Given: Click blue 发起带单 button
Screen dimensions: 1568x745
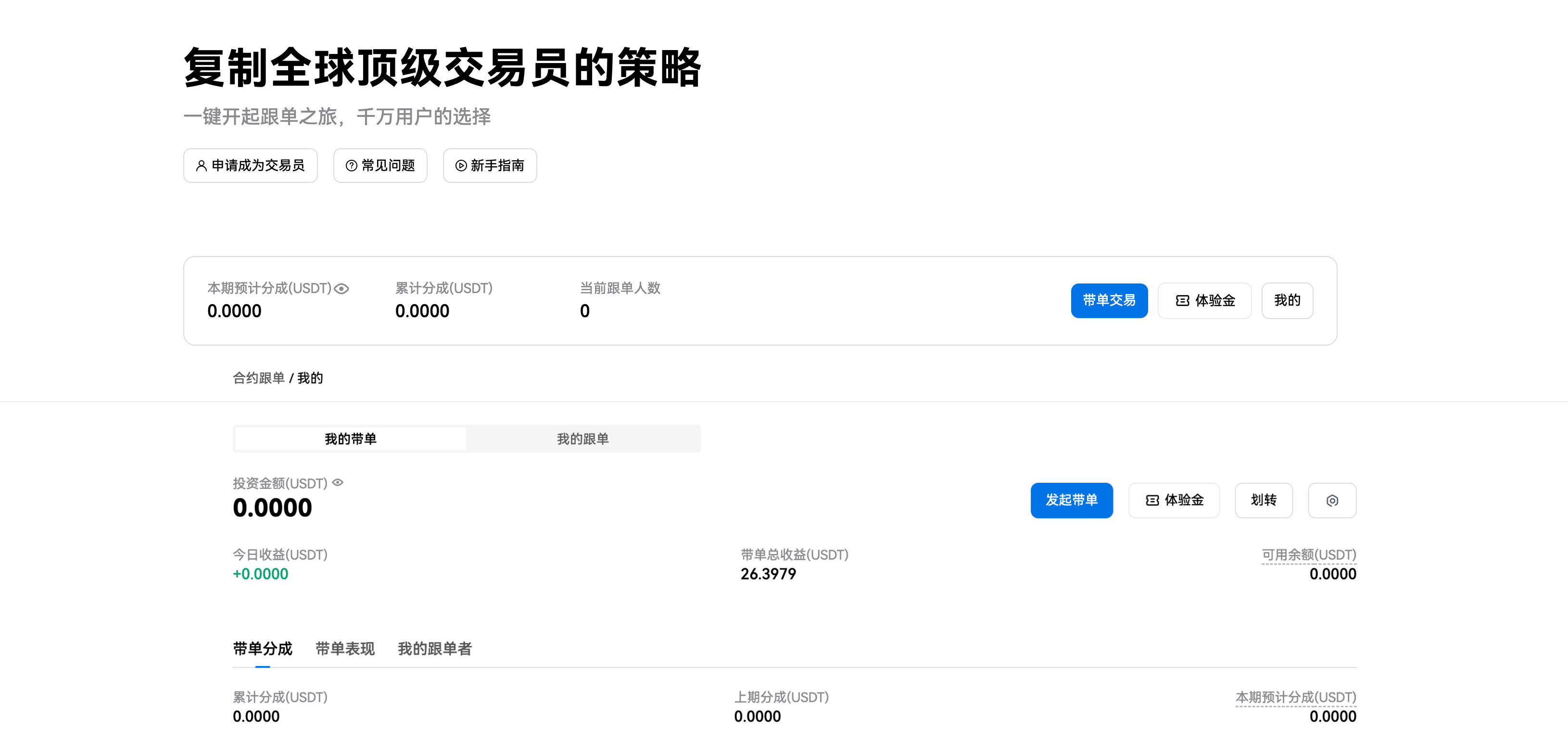Looking at the screenshot, I should (x=1071, y=500).
